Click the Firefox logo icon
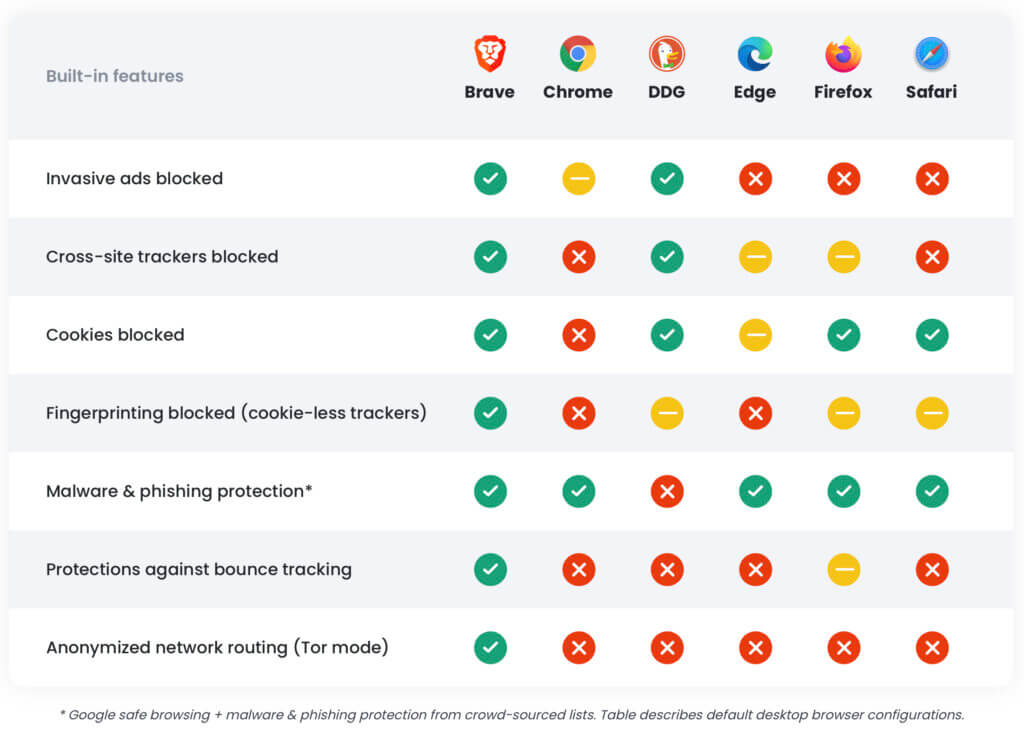The width and height of the screenshot is (1024, 744). pos(843,53)
